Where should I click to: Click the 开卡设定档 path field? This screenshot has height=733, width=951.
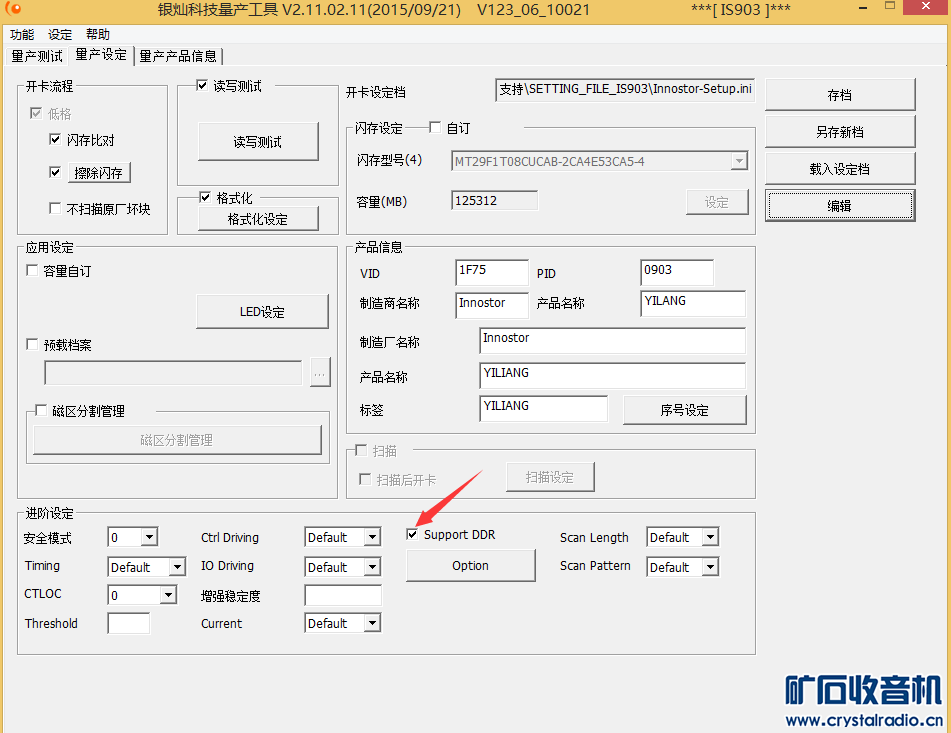pyautogui.click(x=625, y=90)
